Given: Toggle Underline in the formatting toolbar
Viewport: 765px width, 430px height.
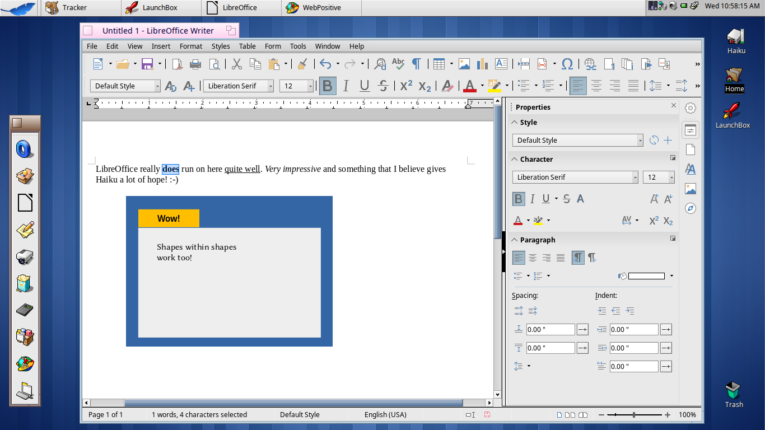Looking at the screenshot, I should tap(364, 86).
